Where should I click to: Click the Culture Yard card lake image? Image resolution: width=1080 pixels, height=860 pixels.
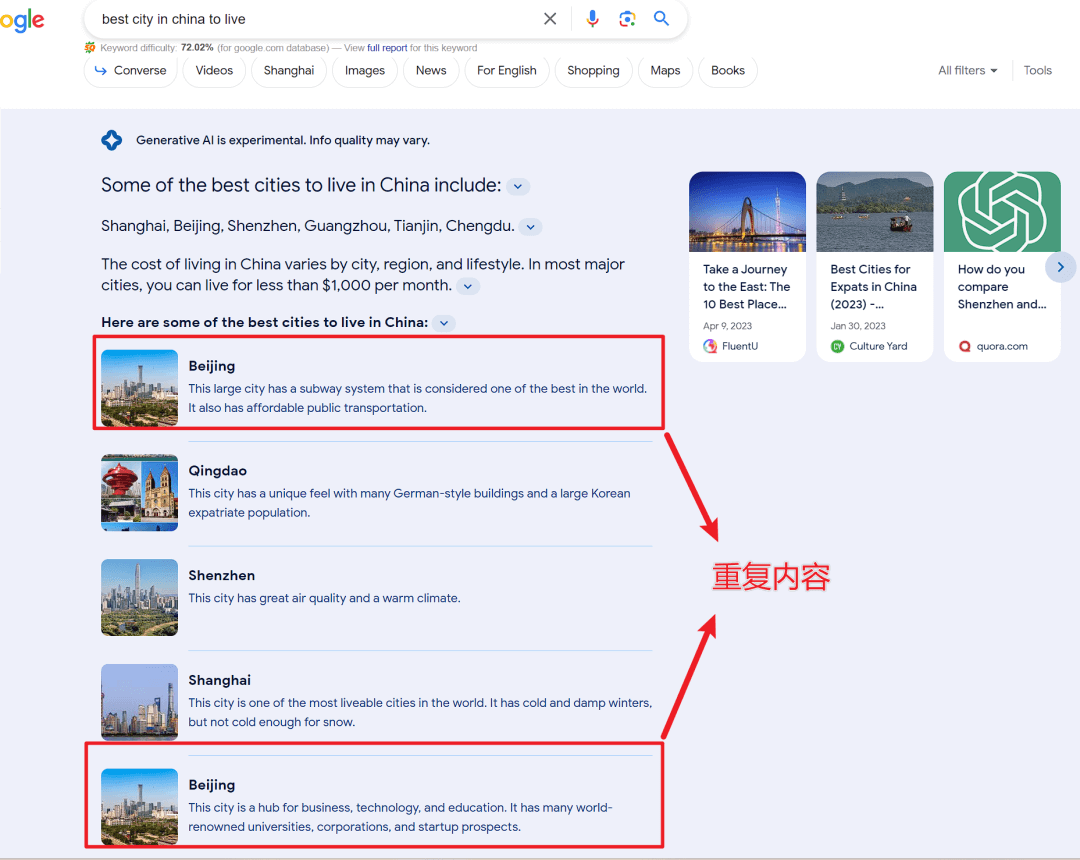coord(875,211)
